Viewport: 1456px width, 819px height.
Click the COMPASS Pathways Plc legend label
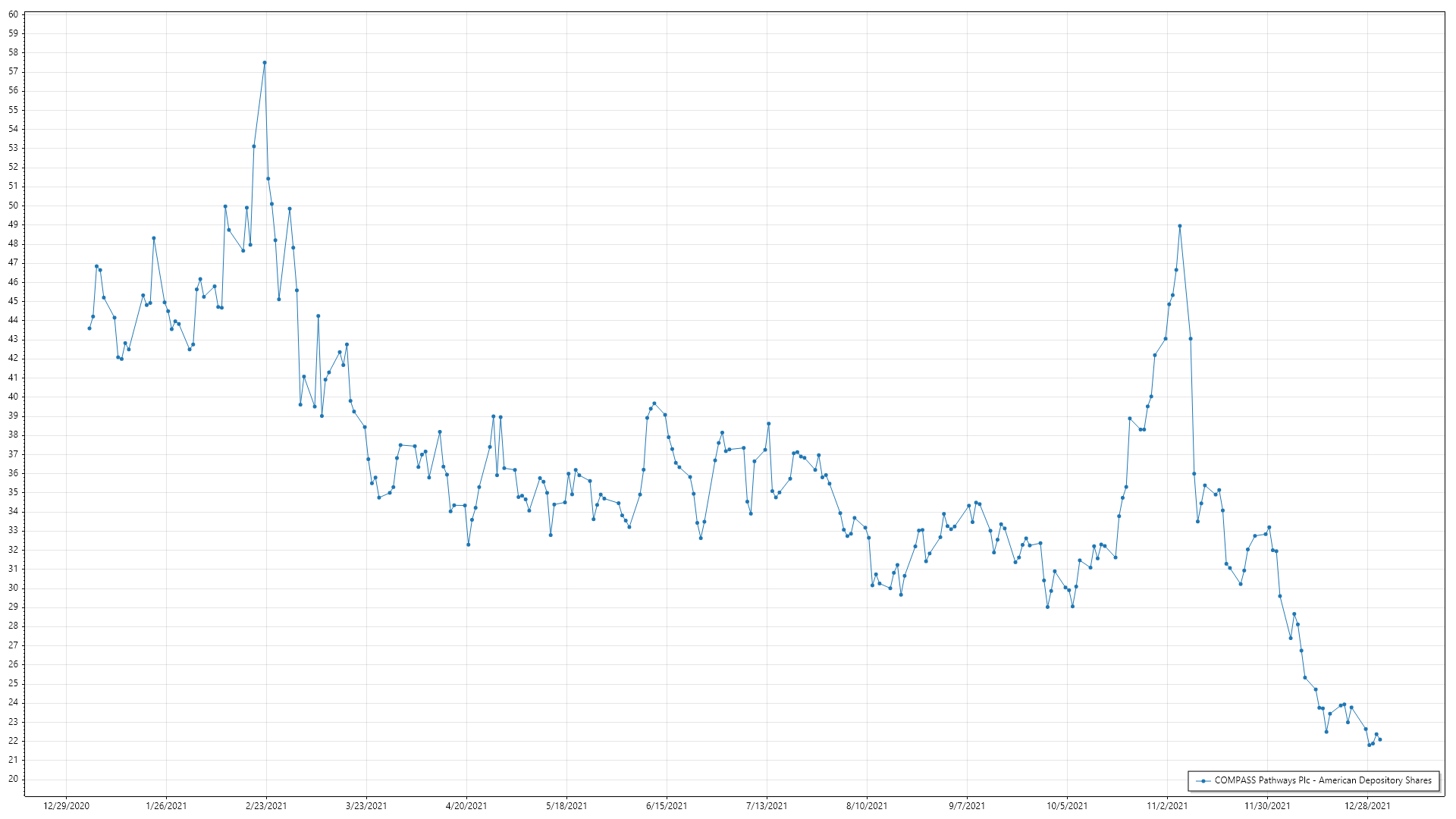[1323, 780]
